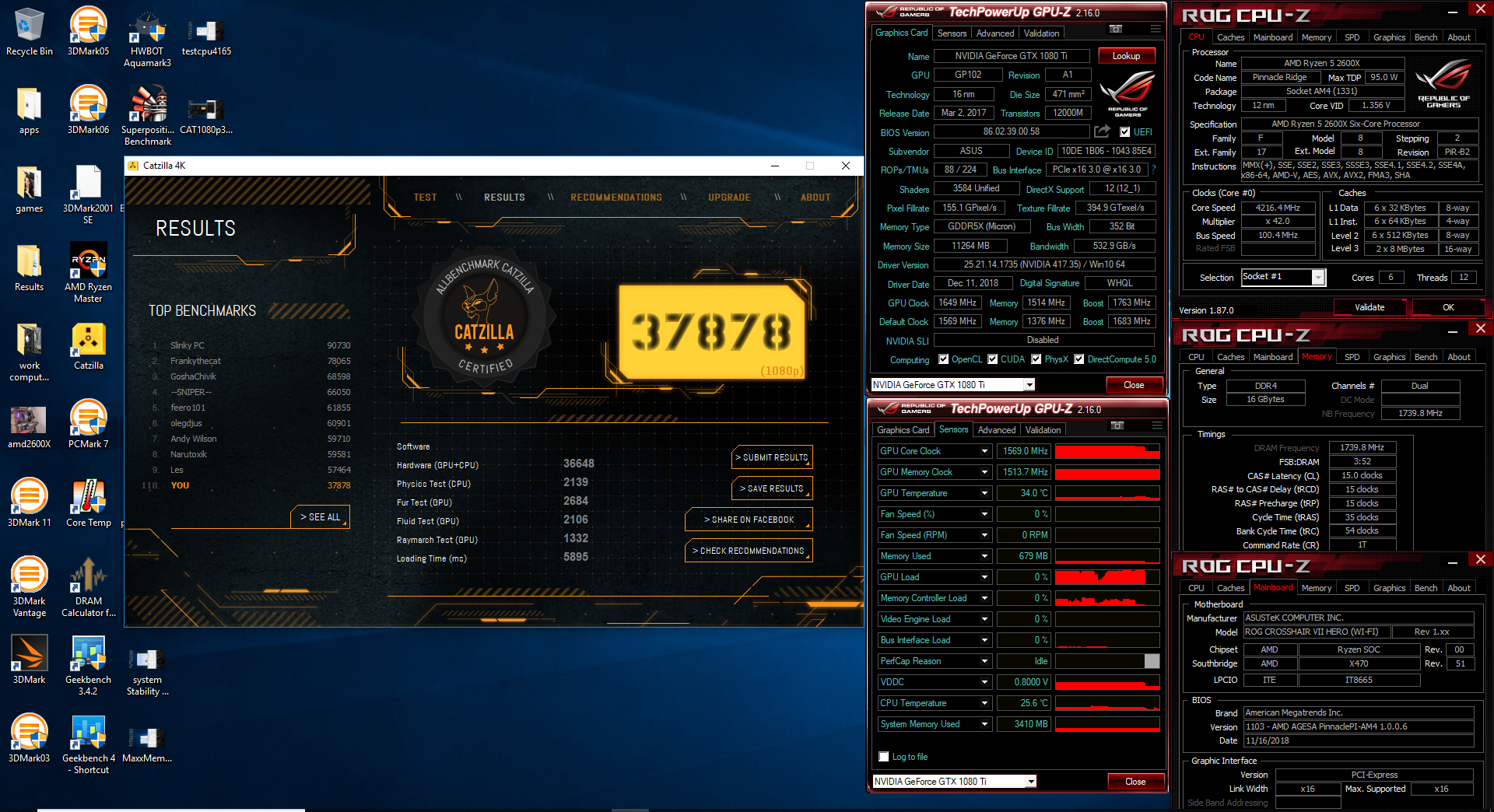Launch AMD Ryzen Master shortcut
Image resolution: width=1494 pixels, height=812 pixels.
point(88,273)
